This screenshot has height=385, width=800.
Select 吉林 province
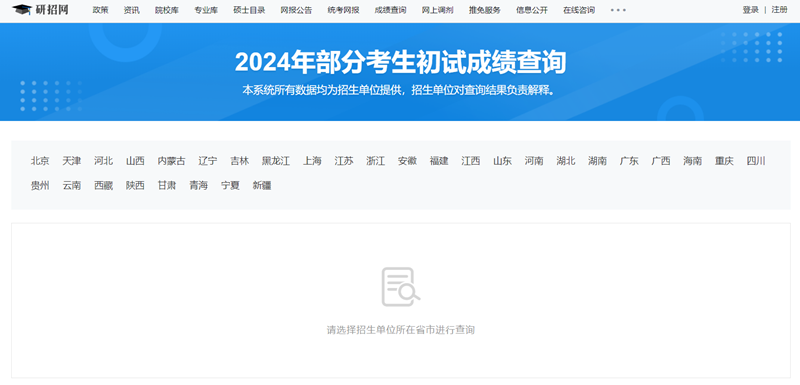239,161
